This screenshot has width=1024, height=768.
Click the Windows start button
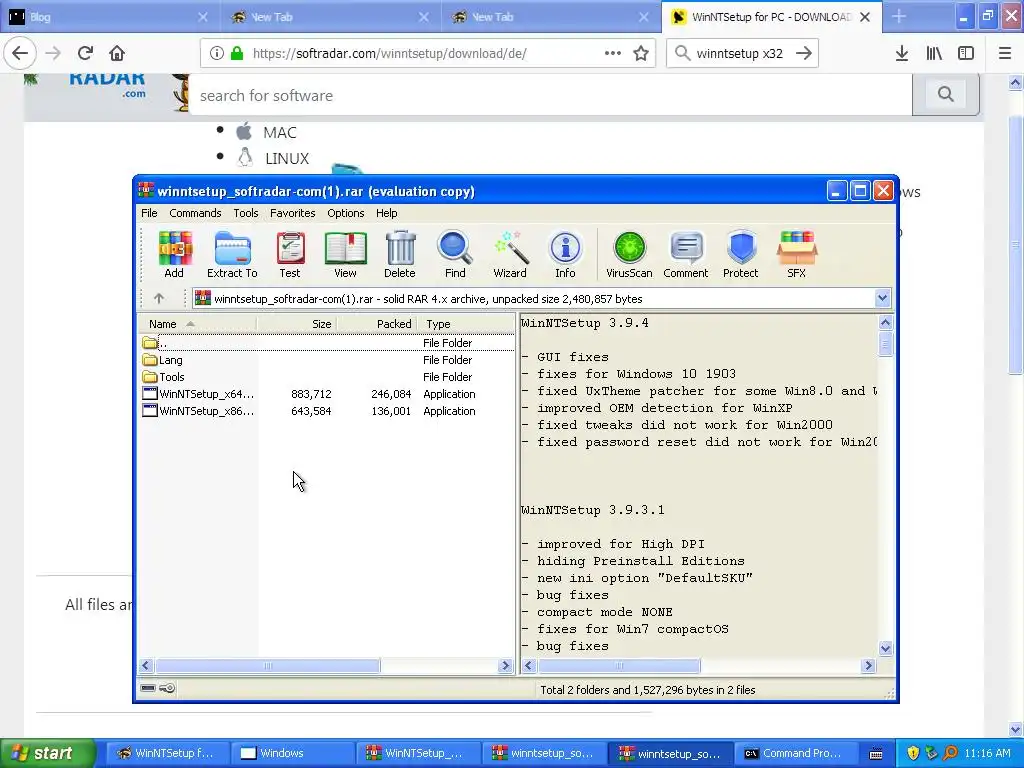click(x=48, y=753)
